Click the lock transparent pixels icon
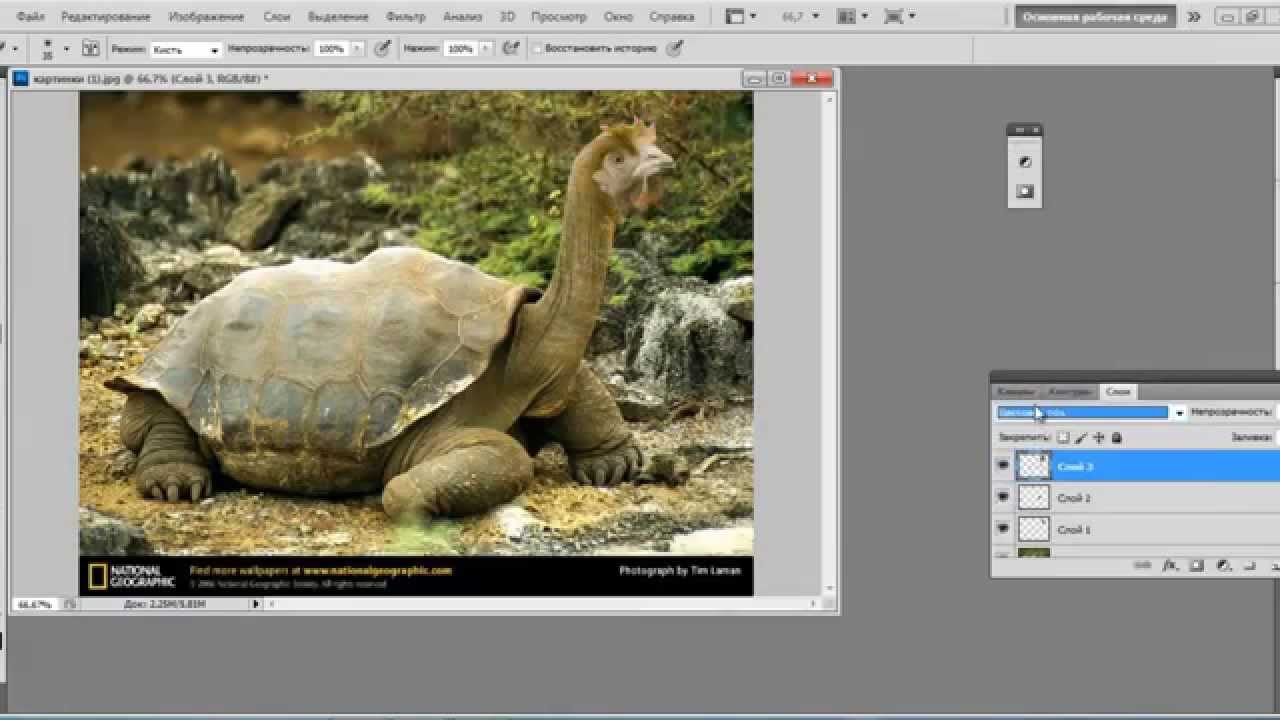 (x=1063, y=438)
